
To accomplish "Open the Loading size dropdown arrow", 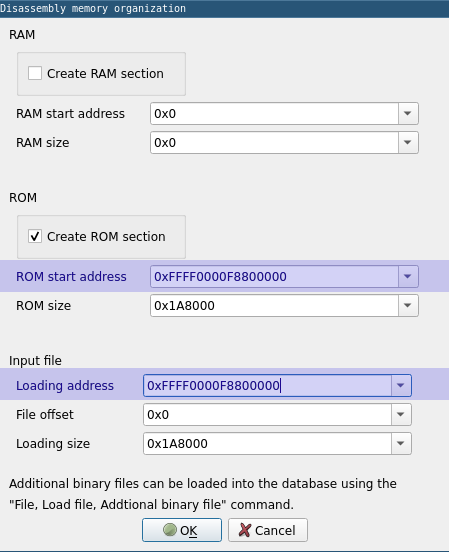I will (x=401, y=444).
